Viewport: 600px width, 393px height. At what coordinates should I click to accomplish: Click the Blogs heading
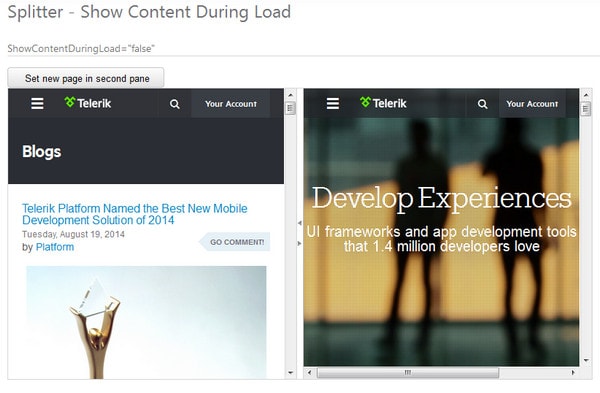point(42,152)
